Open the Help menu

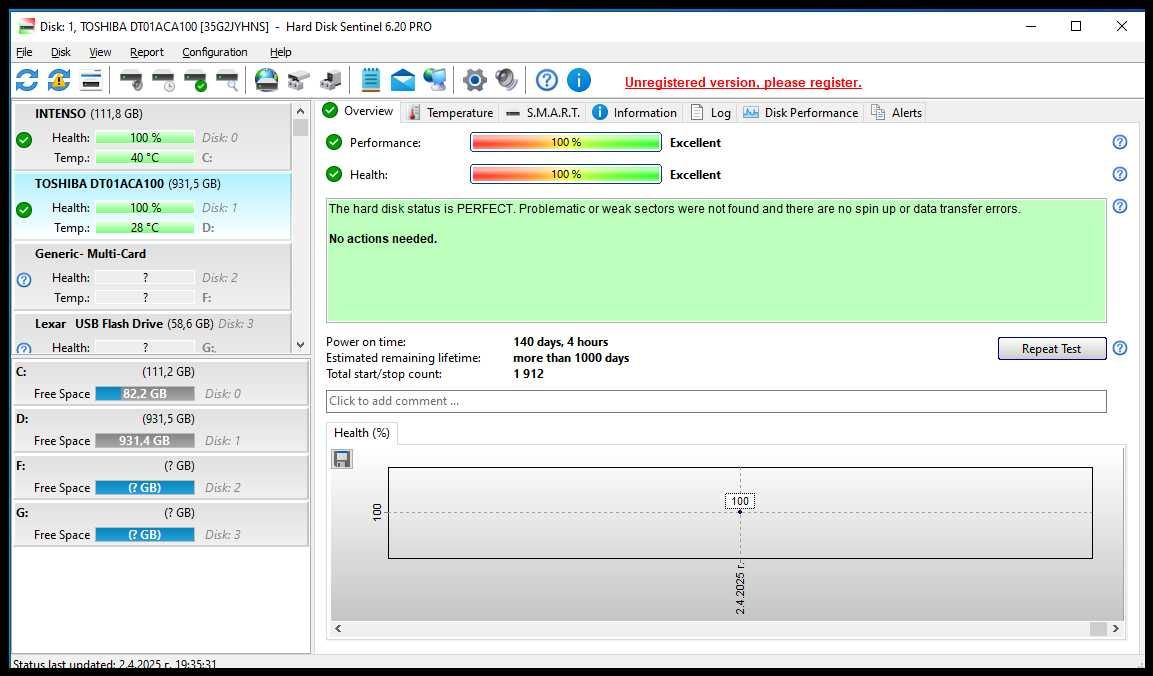point(280,52)
